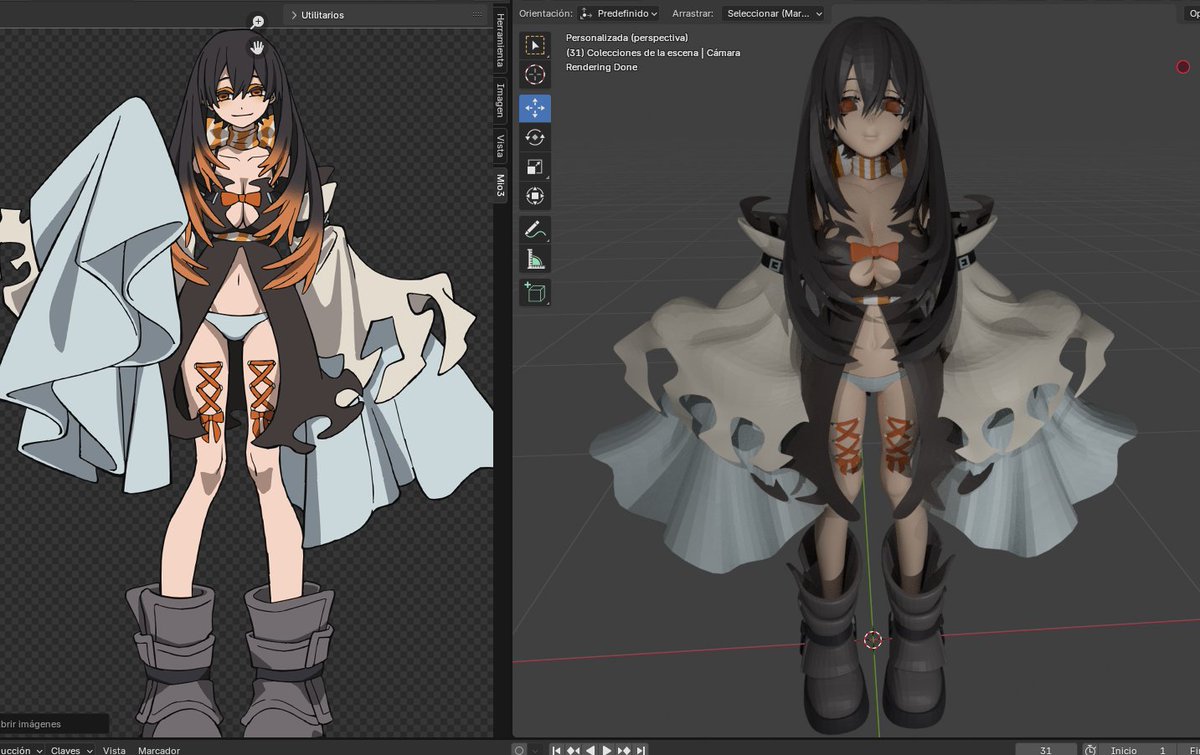Viewport: 1200px width, 755px height.
Task: Activate the Add Cube tool
Action: [x=535, y=292]
